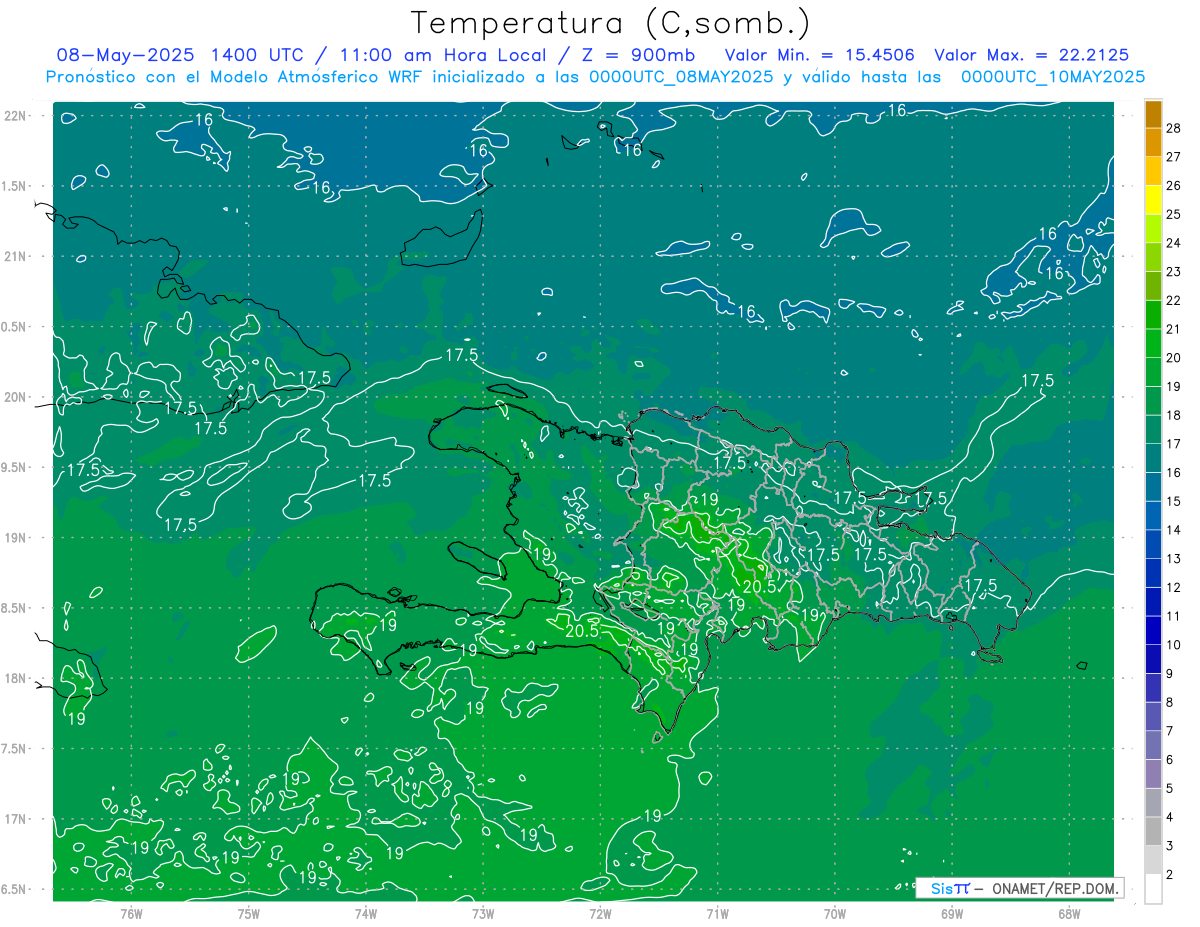Click the '20N' latitude label
Viewport: 1200px width, 927px height.
coord(15,397)
